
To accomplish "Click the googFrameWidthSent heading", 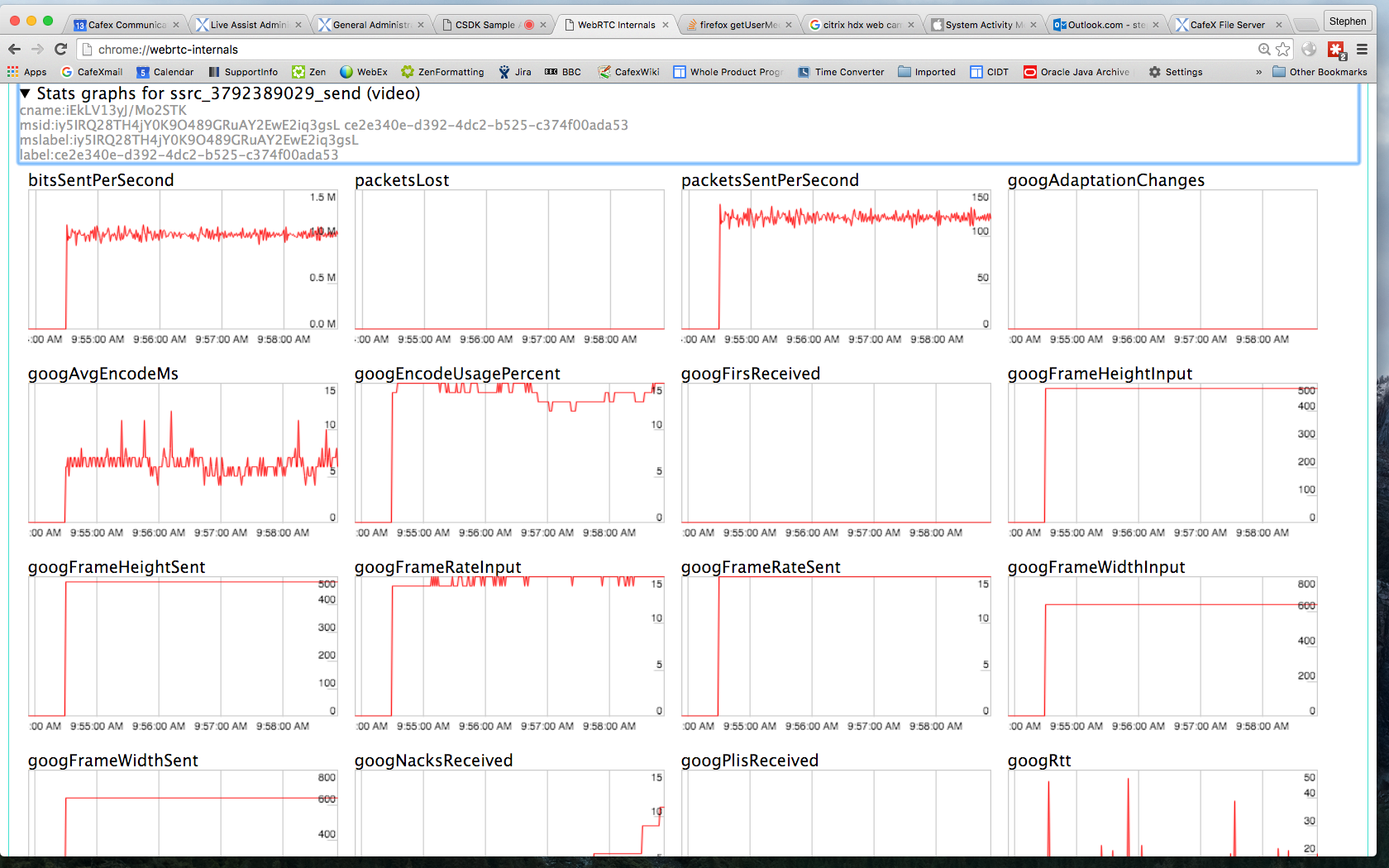I will point(113,761).
